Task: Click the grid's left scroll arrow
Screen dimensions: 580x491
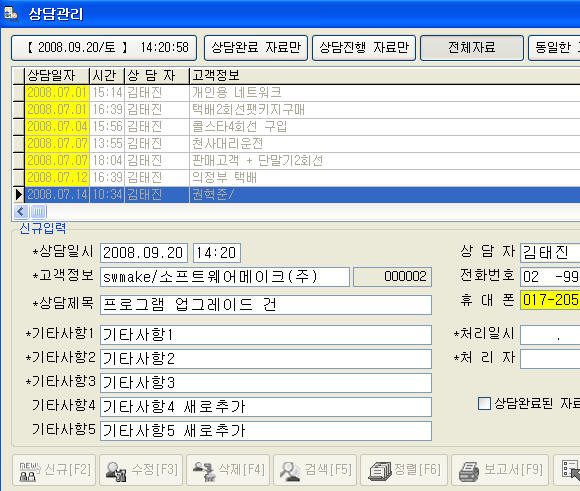Action: [x=21, y=212]
